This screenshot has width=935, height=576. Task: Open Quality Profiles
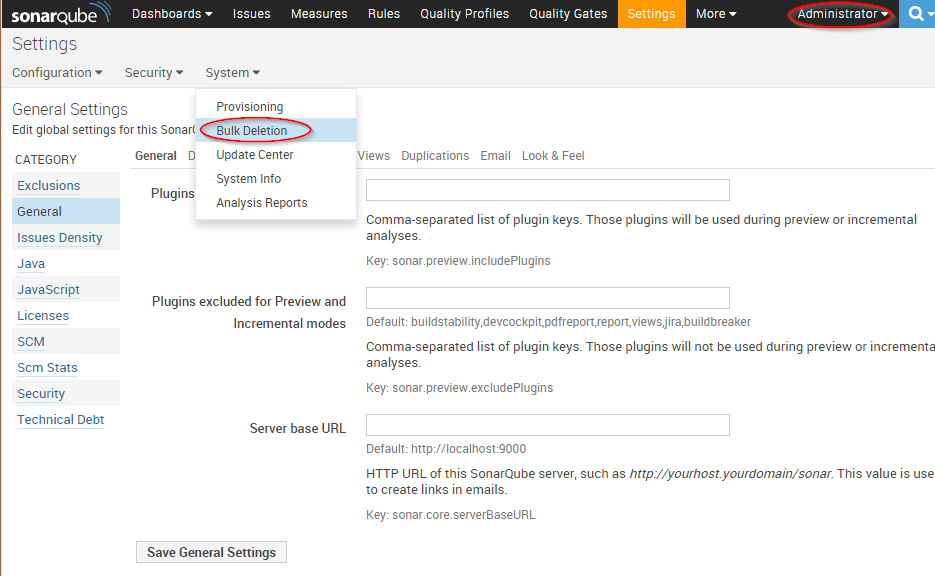465,14
